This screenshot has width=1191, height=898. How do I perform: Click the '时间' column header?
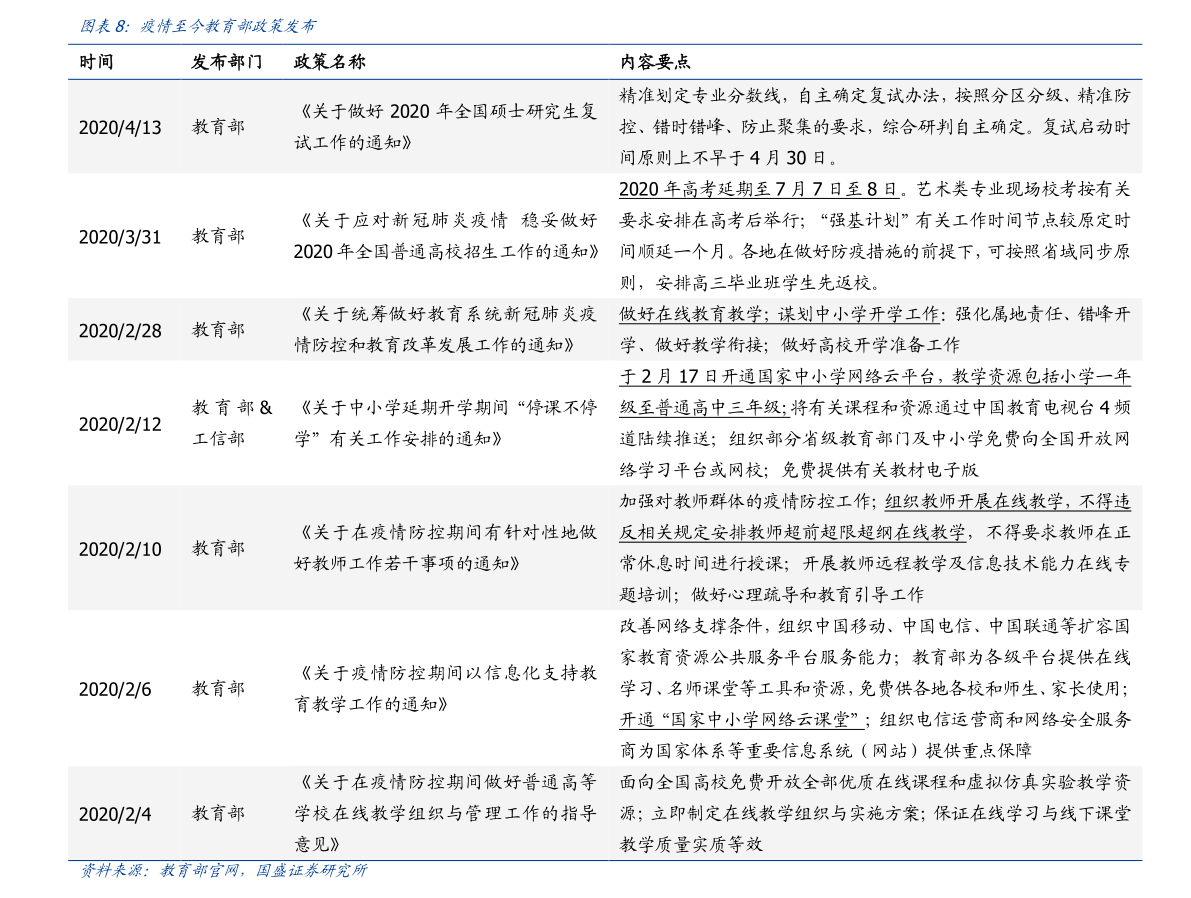[x=96, y=62]
